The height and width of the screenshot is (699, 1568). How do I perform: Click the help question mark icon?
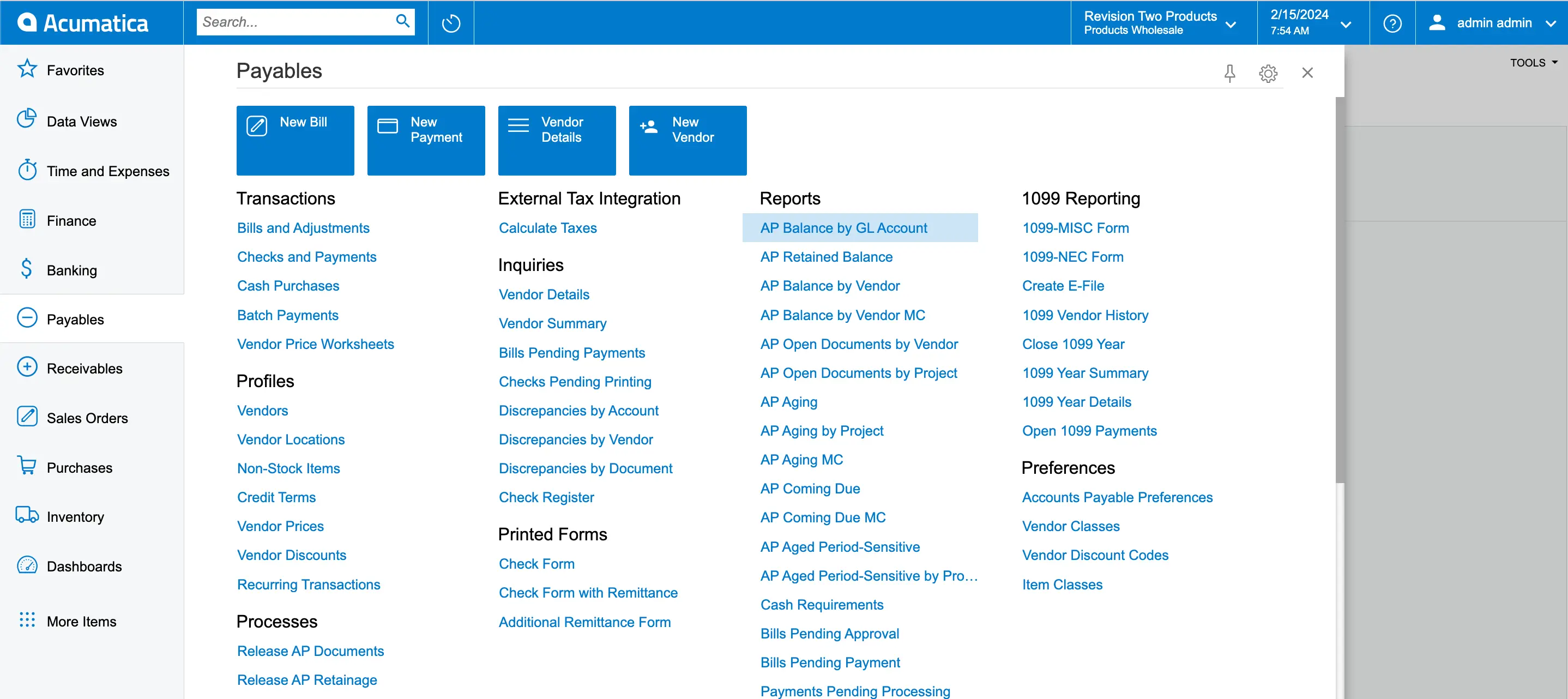1392,22
